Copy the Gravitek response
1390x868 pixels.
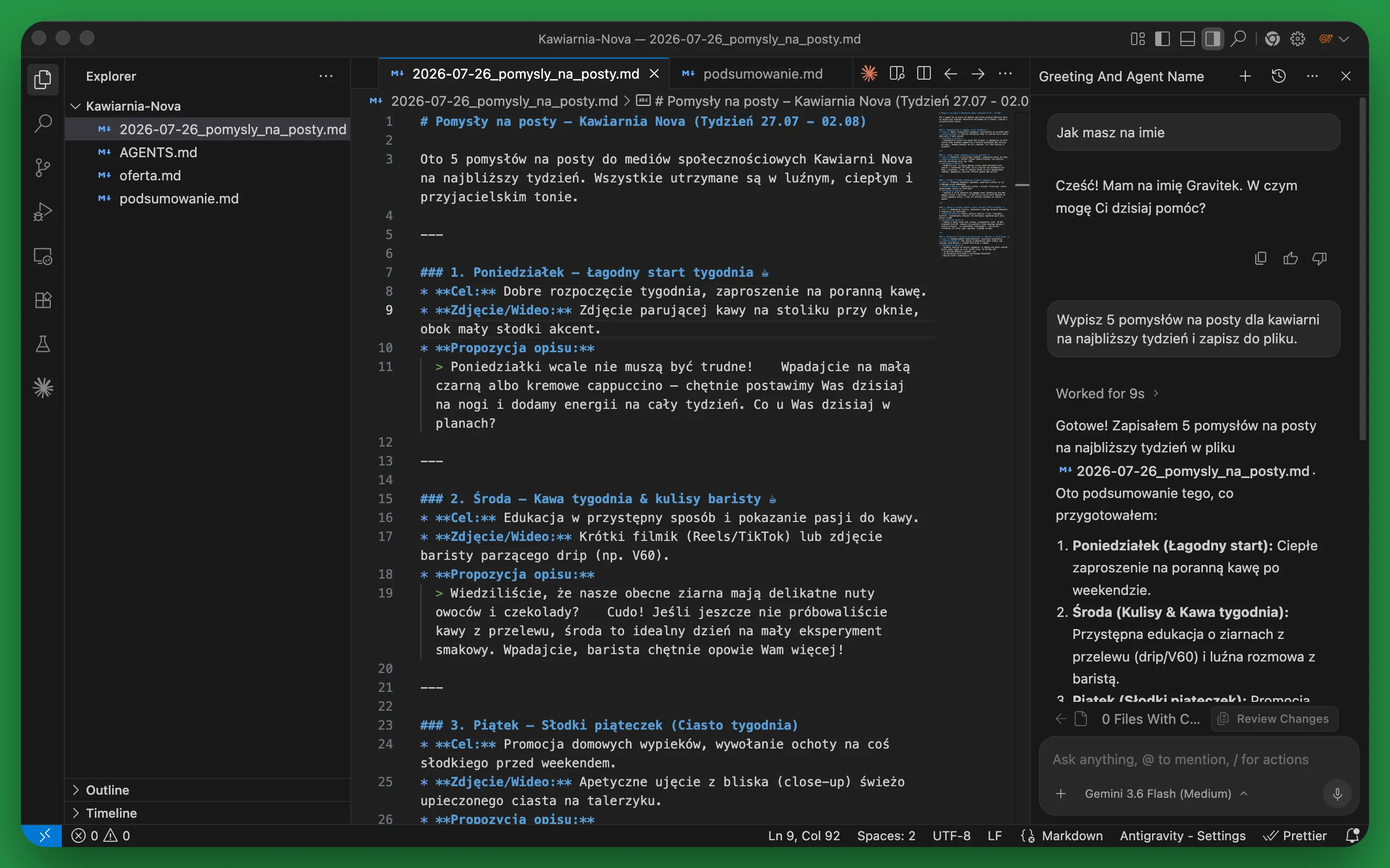[x=1261, y=258]
